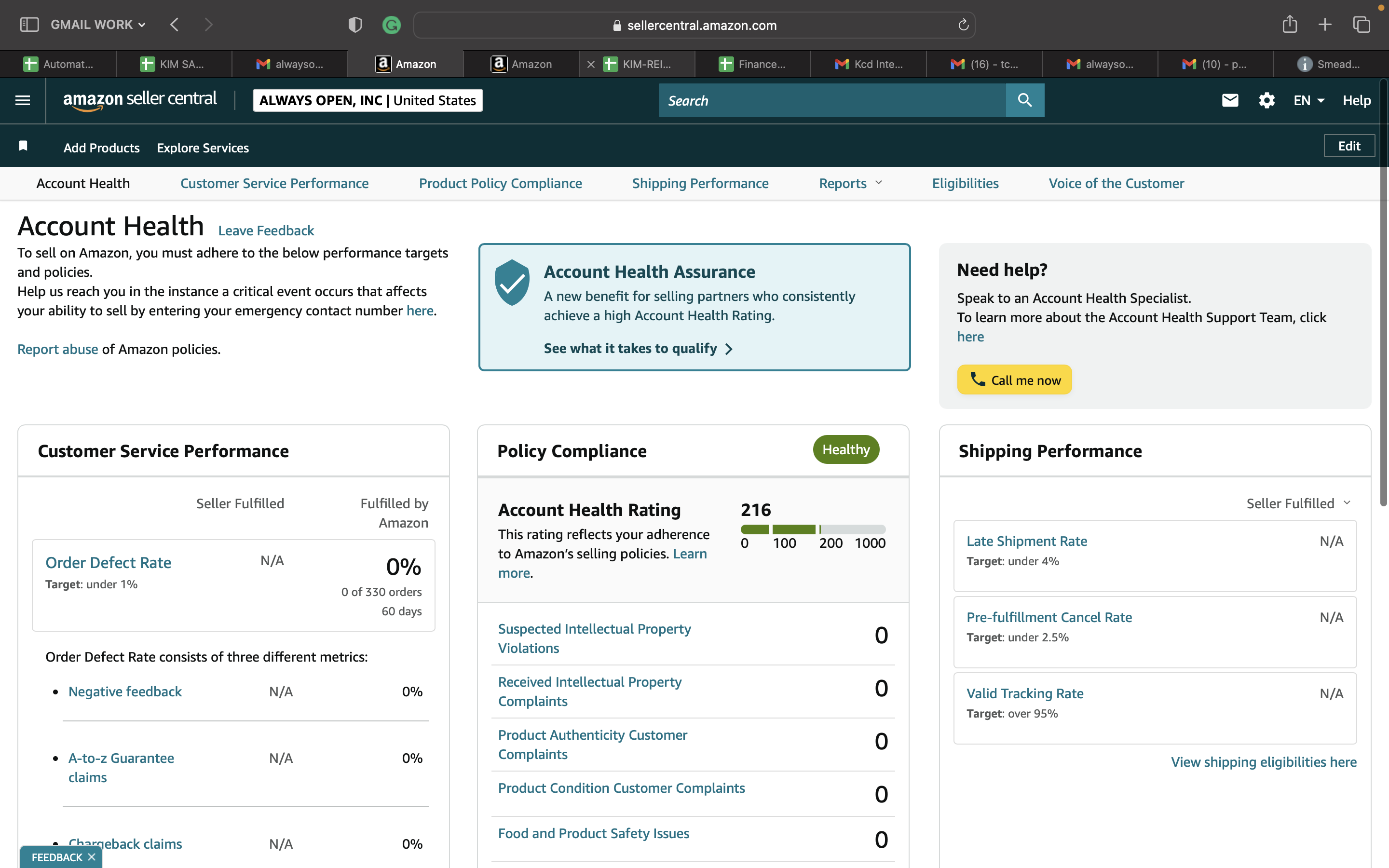The height and width of the screenshot is (868, 1389).
Task: Click the green Healthy status badge
Action: [846, 449]
